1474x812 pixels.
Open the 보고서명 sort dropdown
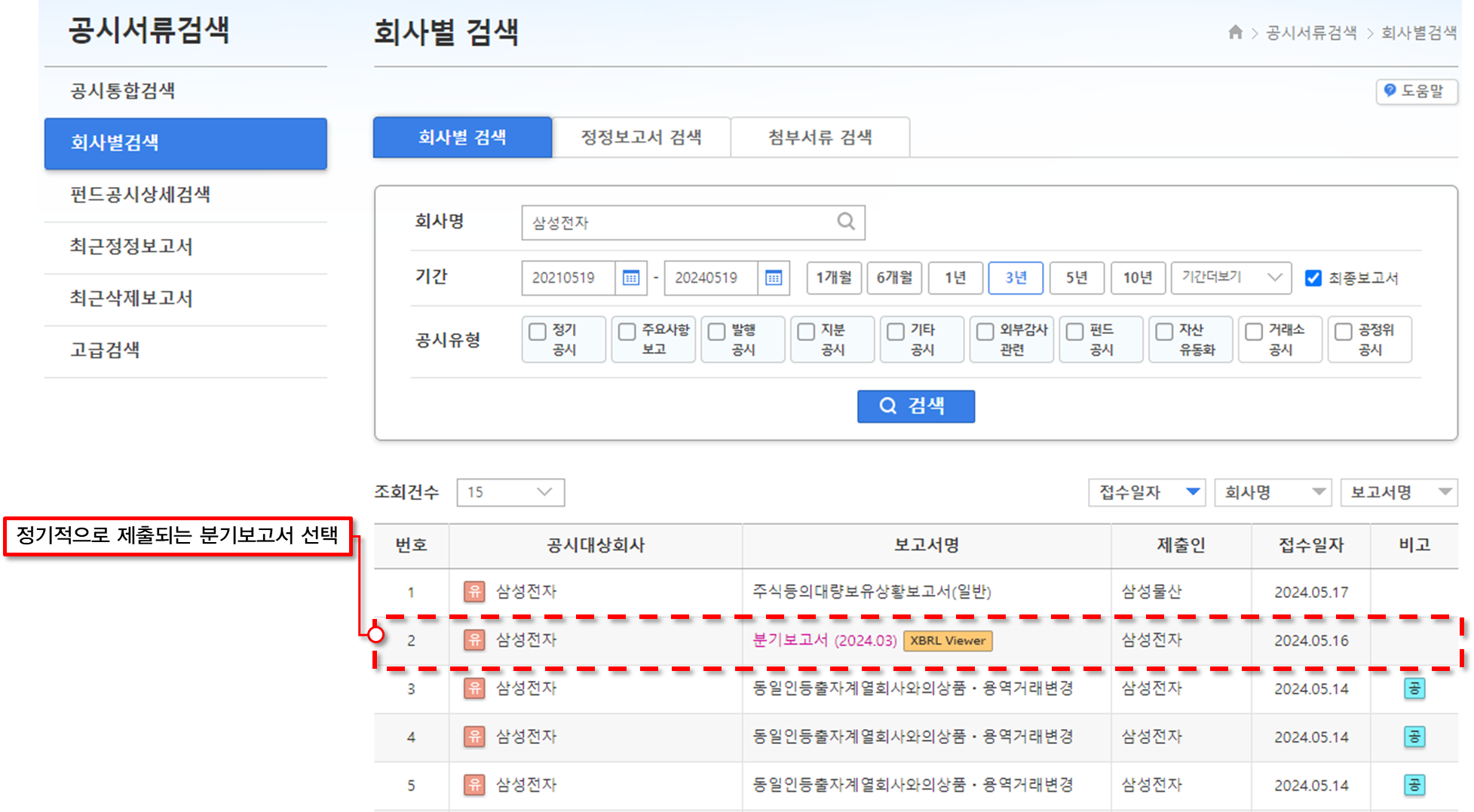click(x=1399, y=492)
